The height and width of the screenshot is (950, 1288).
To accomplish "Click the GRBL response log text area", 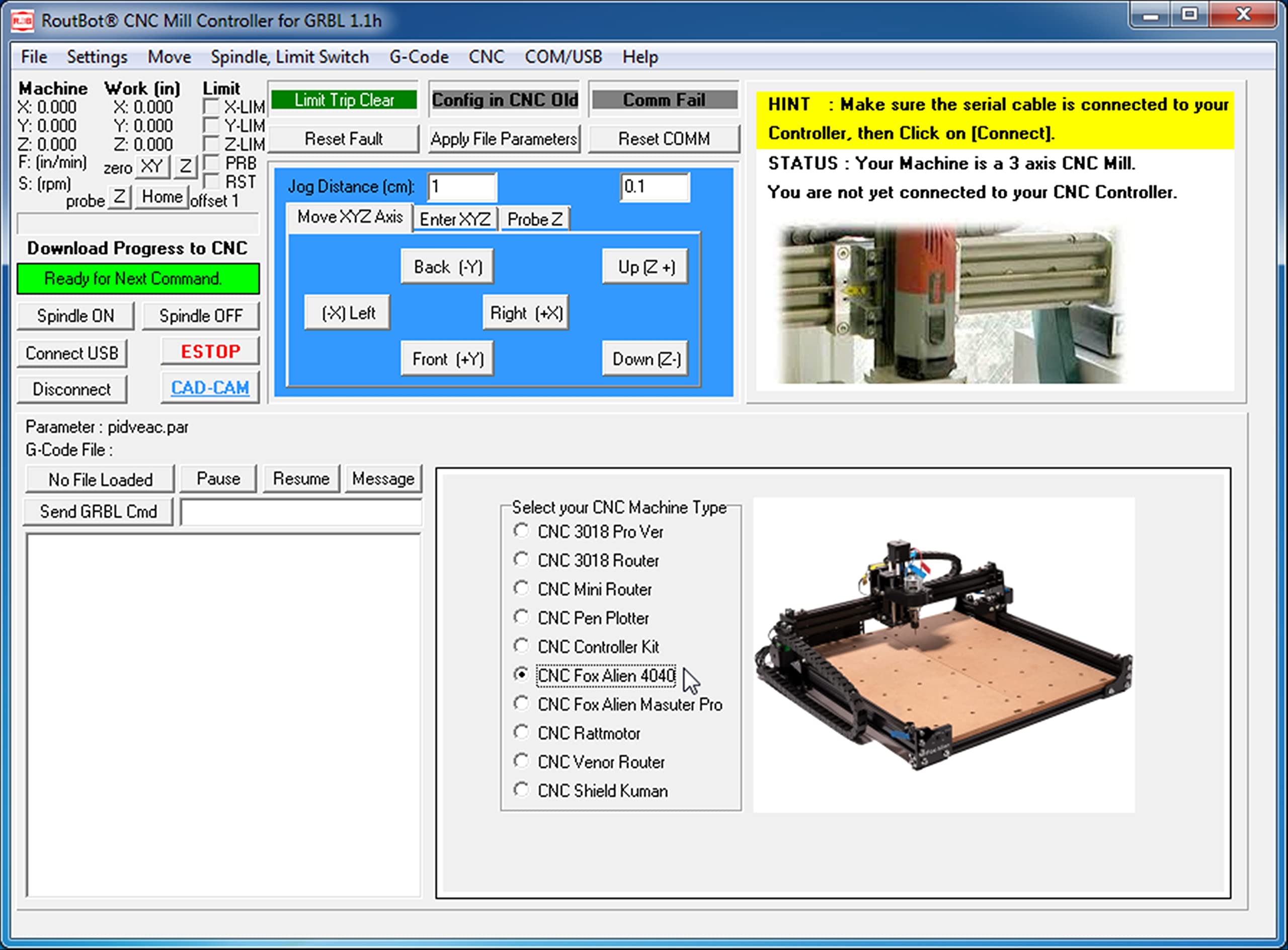I will click(224, 715).
